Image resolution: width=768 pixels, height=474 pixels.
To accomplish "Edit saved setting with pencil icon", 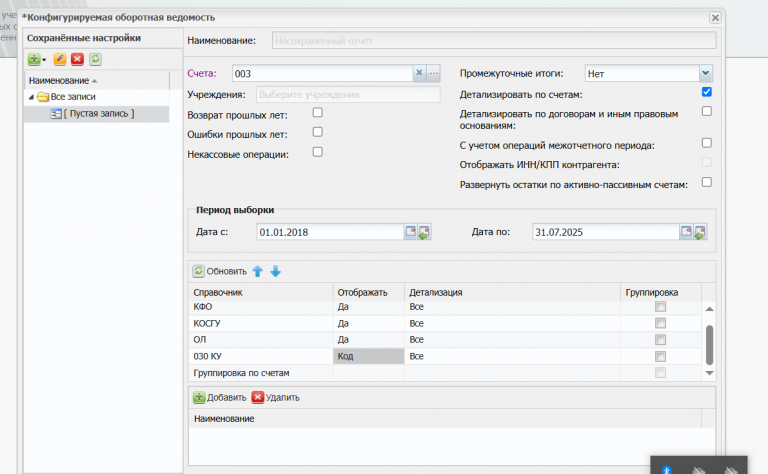I will coord(60,59).
